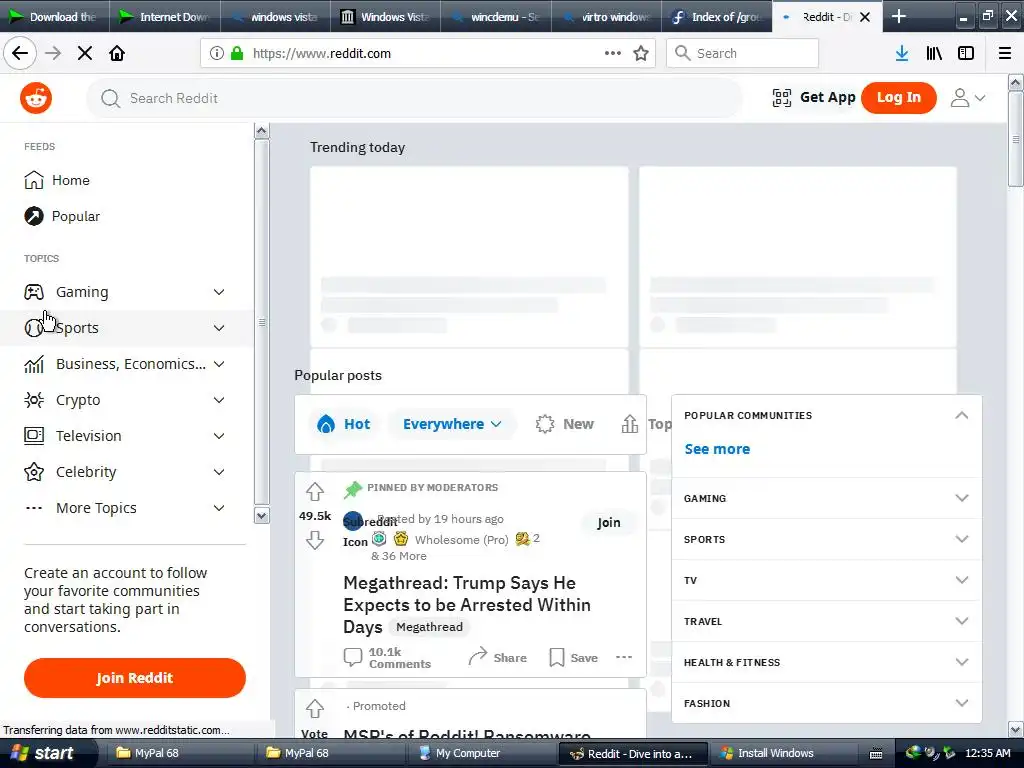Open the user account dropdown
The image size is (1024, 768).
[x=968, y=98]
